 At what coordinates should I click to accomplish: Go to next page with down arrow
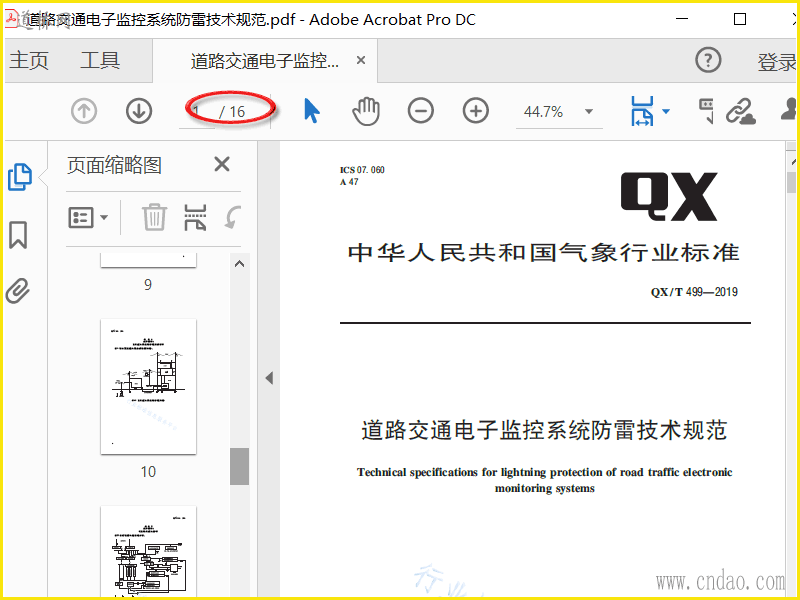pyautogui.click(x=139, y=111)
